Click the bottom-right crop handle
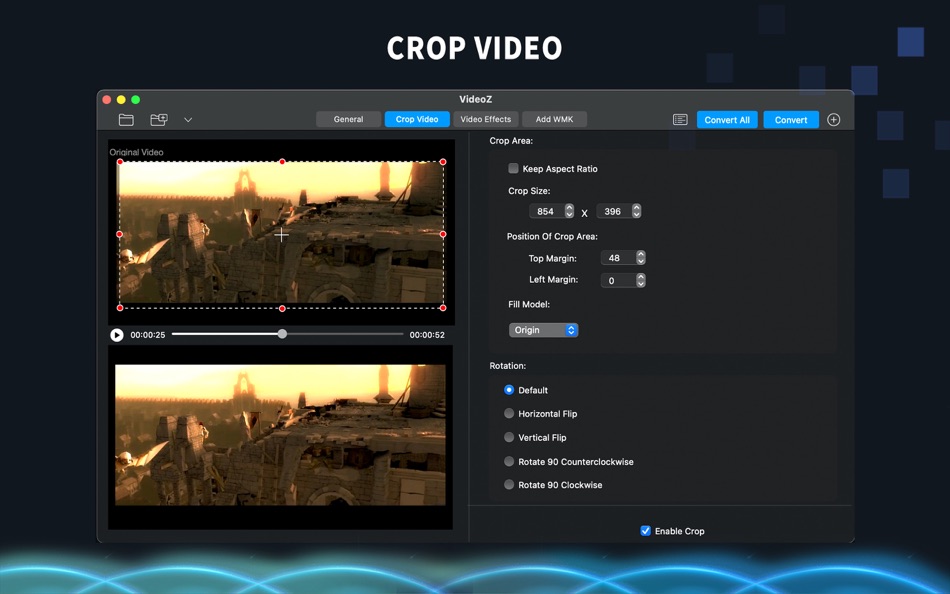950x594 pixels. 443,308
